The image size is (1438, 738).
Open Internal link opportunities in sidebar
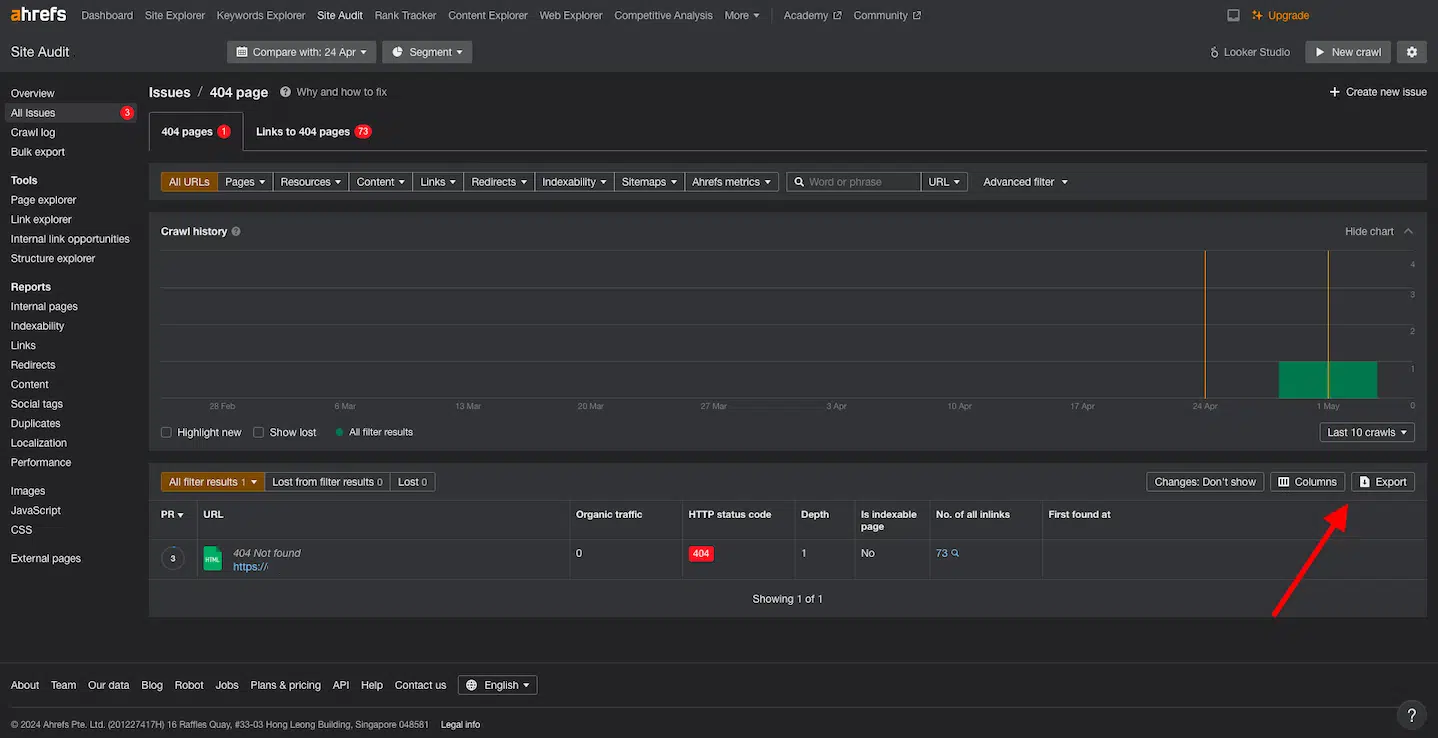[70, 239]
